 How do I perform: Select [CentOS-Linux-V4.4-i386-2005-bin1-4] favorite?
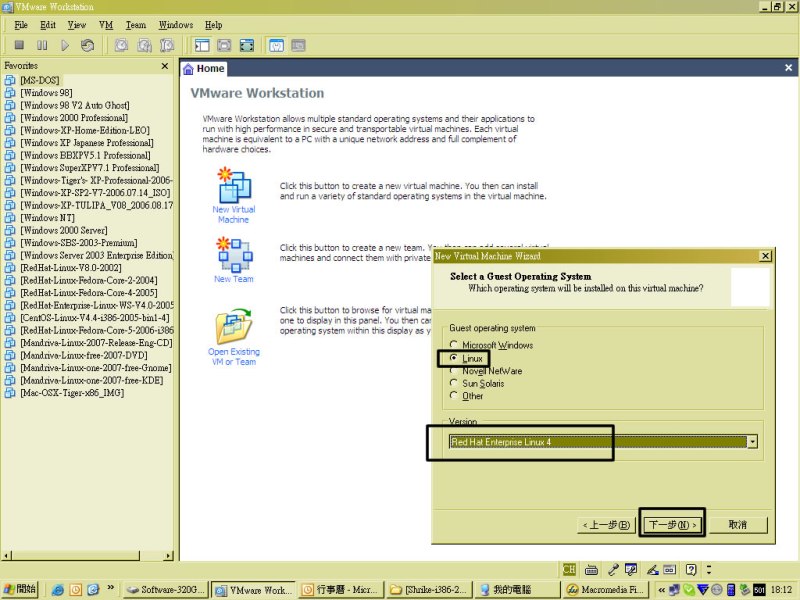pos(95,318)
